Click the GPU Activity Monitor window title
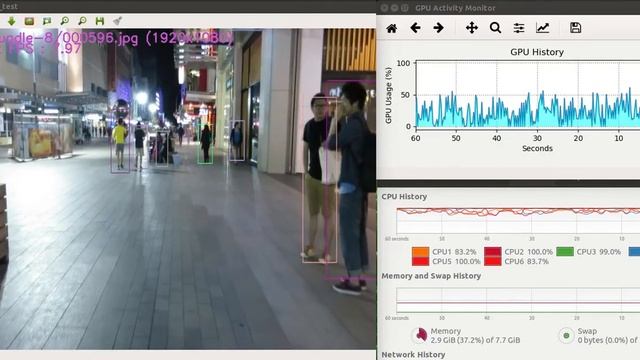 pyautogui.click(x=455, y=8)
